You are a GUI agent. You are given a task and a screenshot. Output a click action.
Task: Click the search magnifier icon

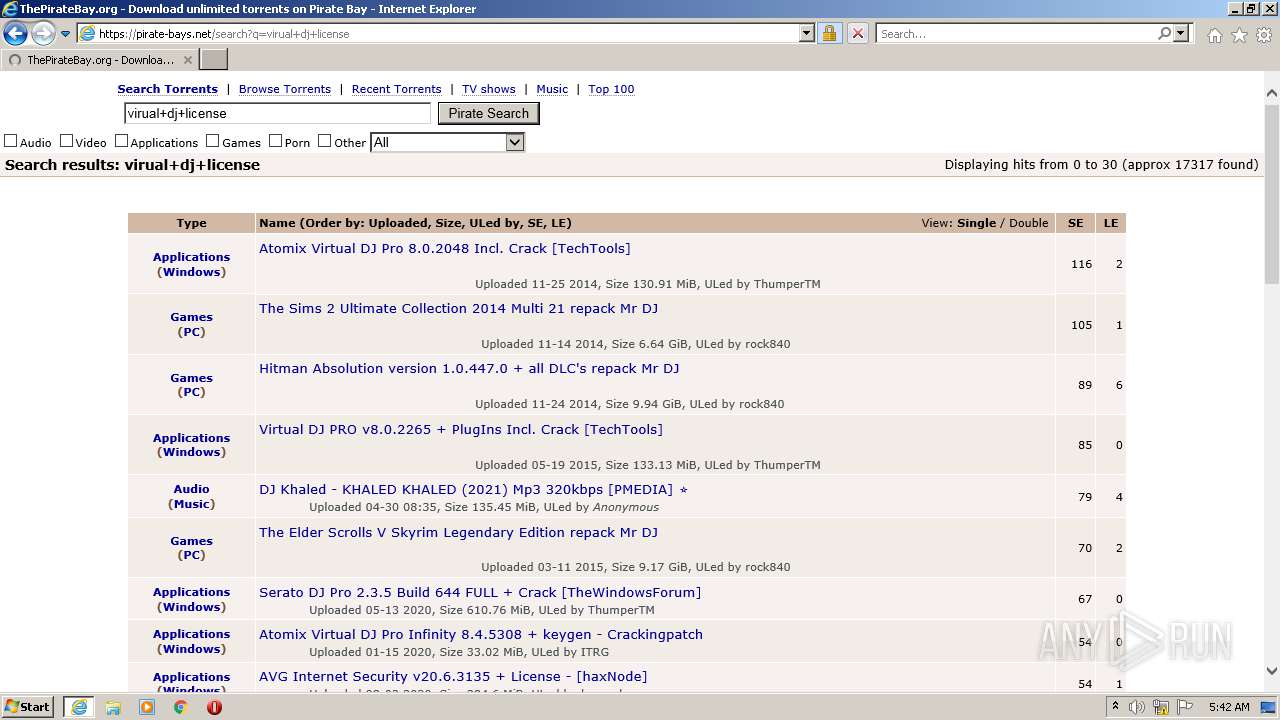pos(1164,33)
